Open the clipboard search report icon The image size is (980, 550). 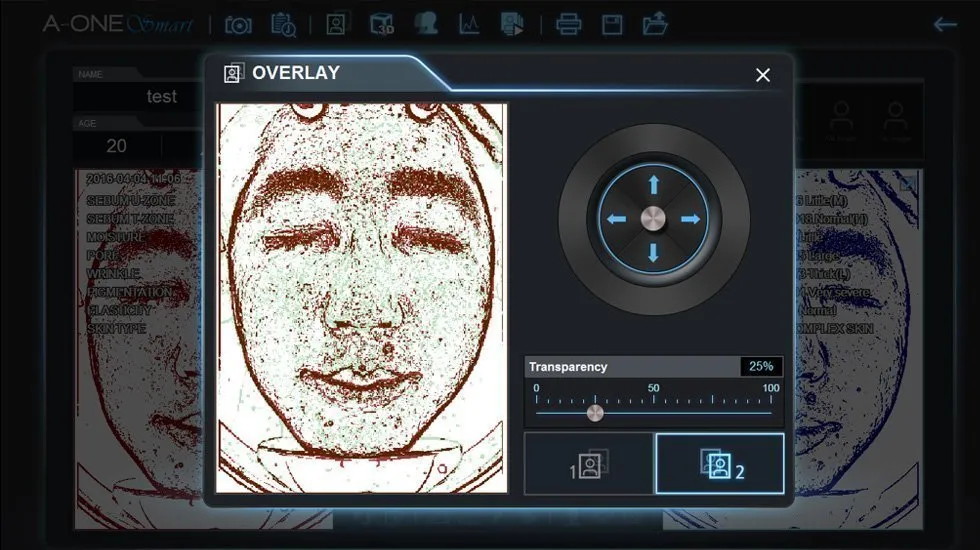pos(283,24)
